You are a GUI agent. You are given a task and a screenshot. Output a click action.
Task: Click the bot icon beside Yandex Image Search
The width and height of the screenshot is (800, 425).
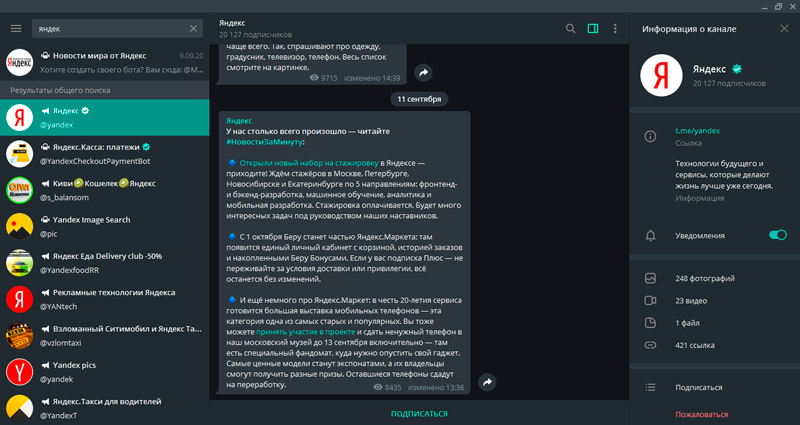click(x=45, y=220)
